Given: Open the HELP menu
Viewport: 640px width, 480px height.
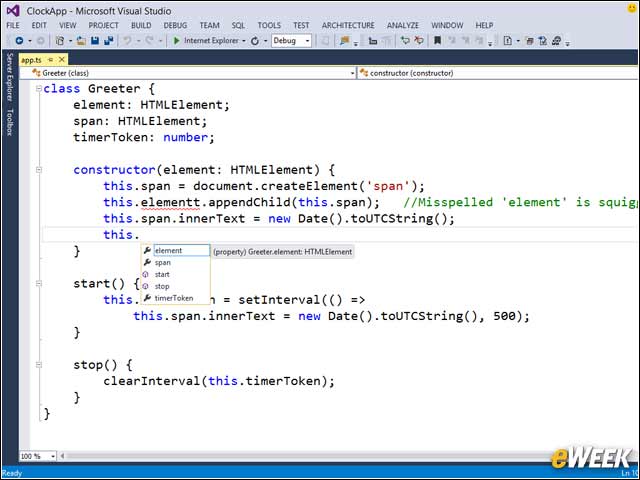Looking at the screenshot, I should coord(484,25).
